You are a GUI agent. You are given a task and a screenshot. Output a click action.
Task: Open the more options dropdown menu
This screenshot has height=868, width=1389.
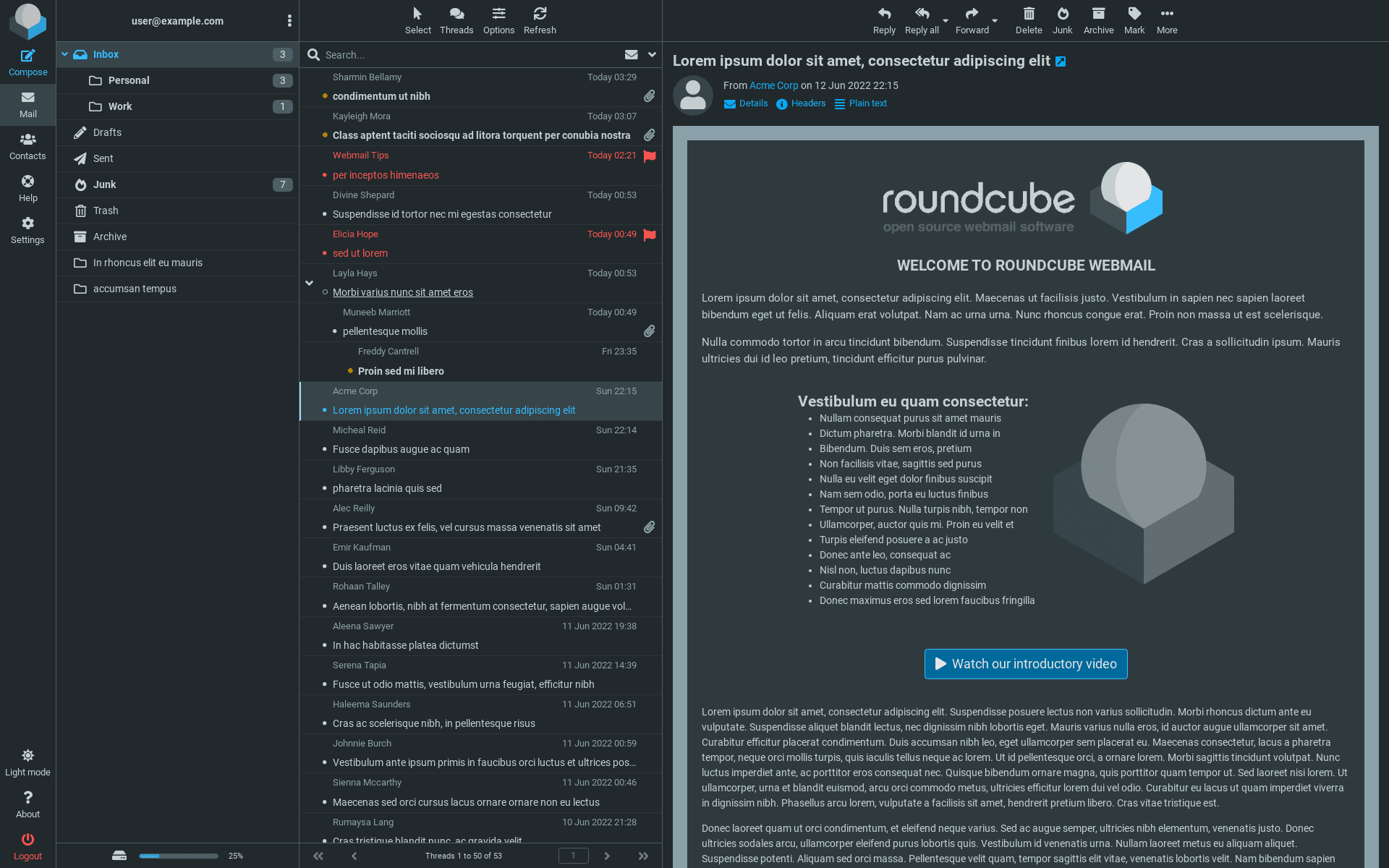pos(1166,18)
